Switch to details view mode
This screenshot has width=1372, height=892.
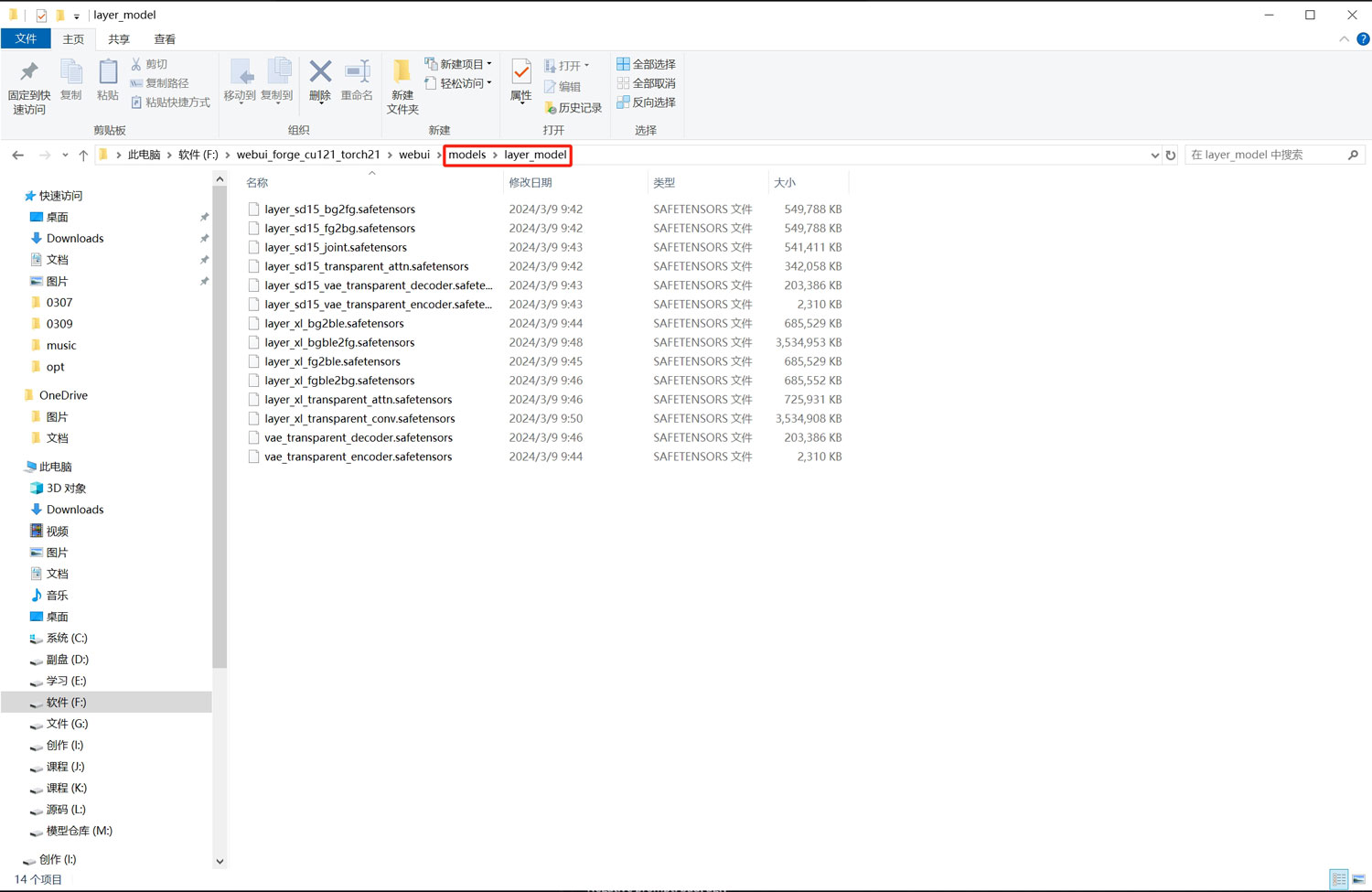1339,879
